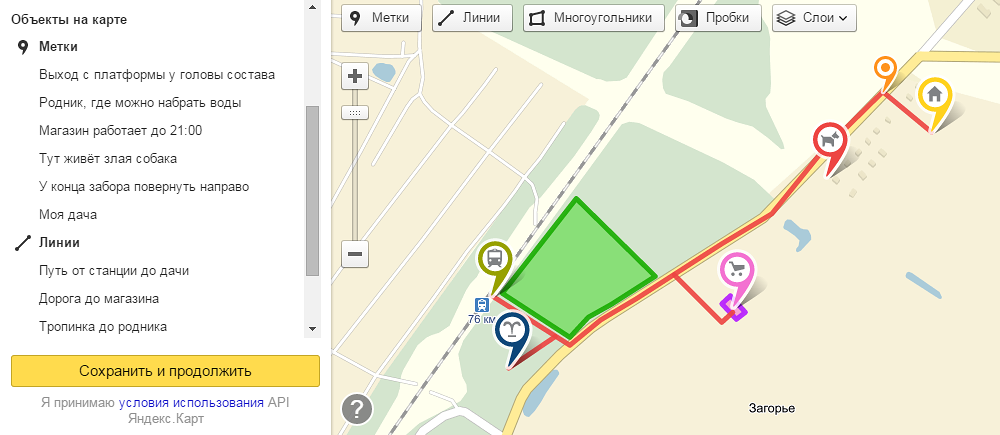
Task: Click Сохранить и продолжить button
Action: (165, 371)
